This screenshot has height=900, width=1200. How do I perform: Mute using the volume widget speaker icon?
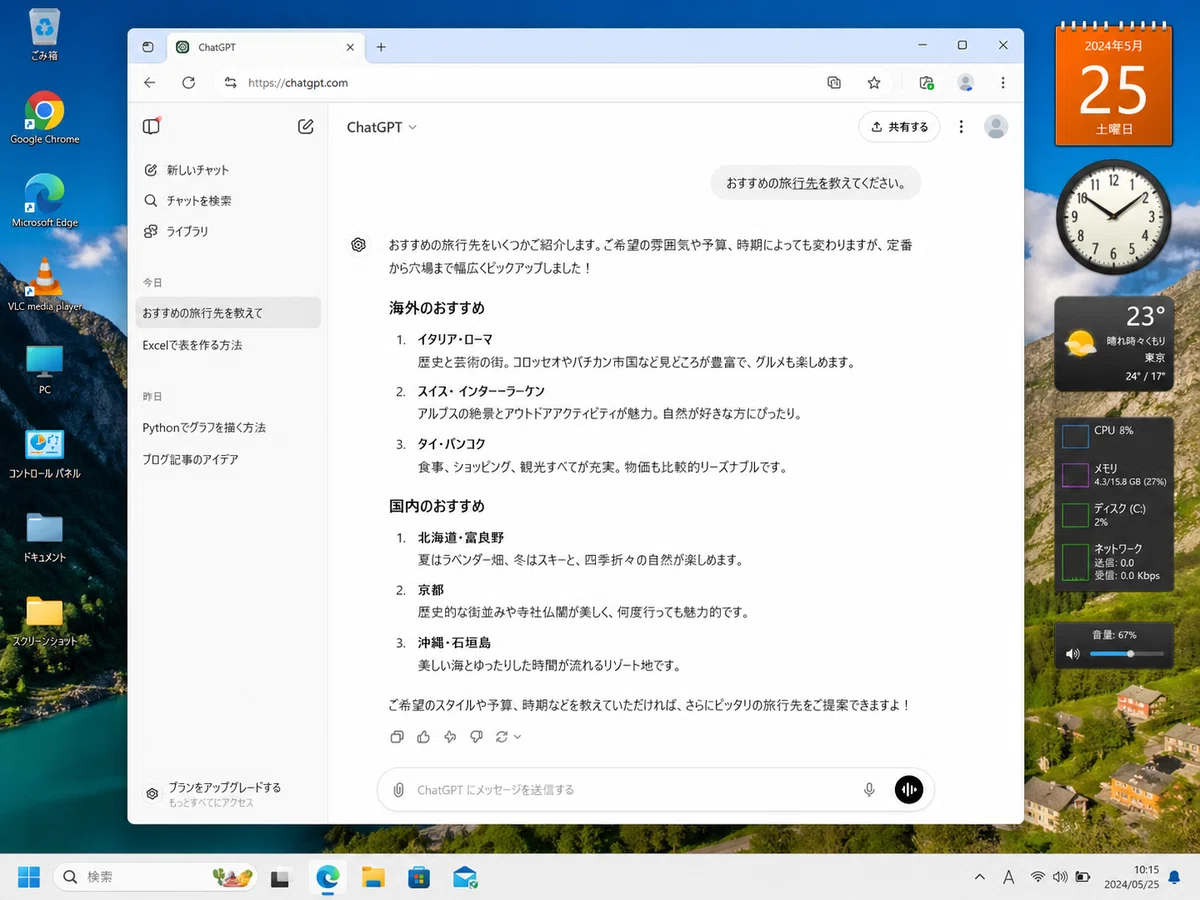click(1073, 654)
